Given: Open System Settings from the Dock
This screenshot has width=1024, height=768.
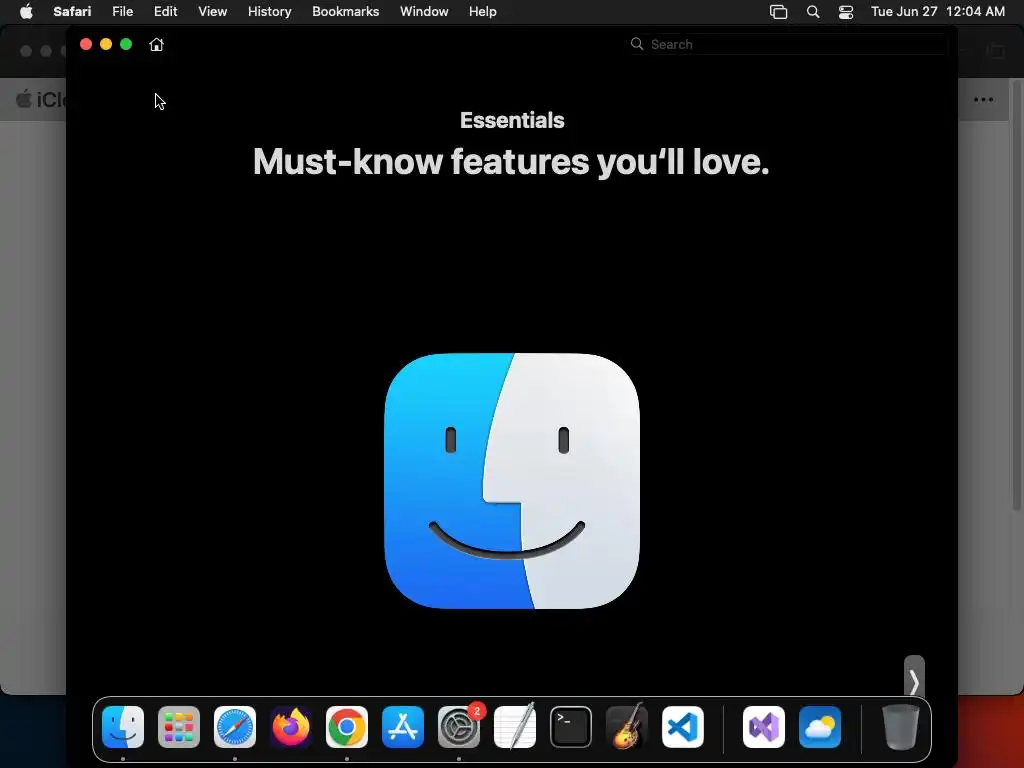Looking at the screenshot, I should tap(459, 727).
